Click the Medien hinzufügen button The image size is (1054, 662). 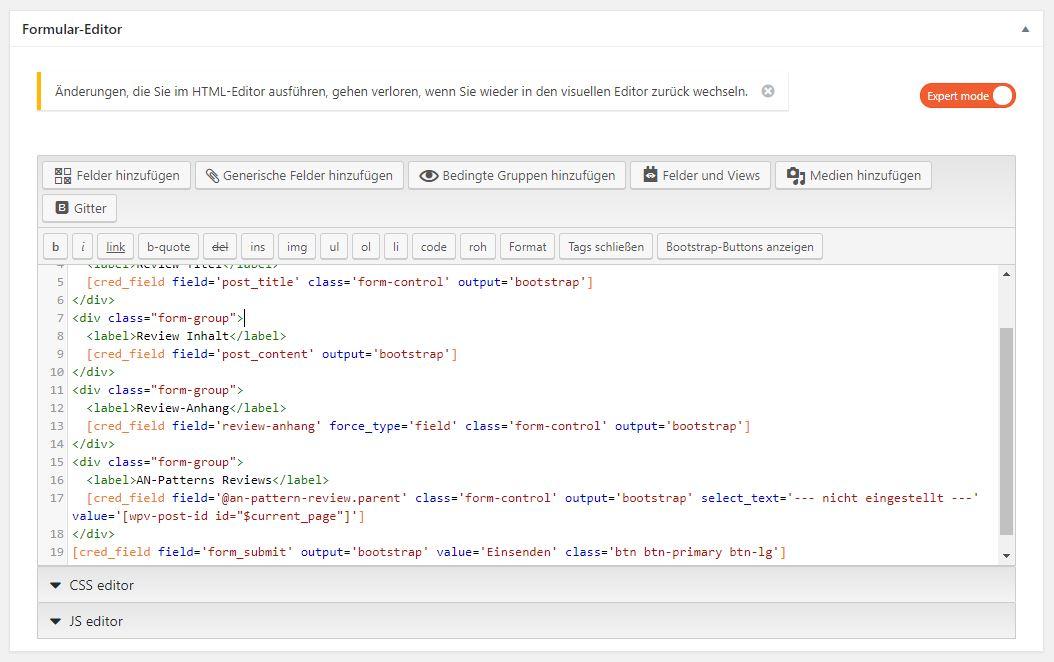pyautogui.click(x=853, y=175)
